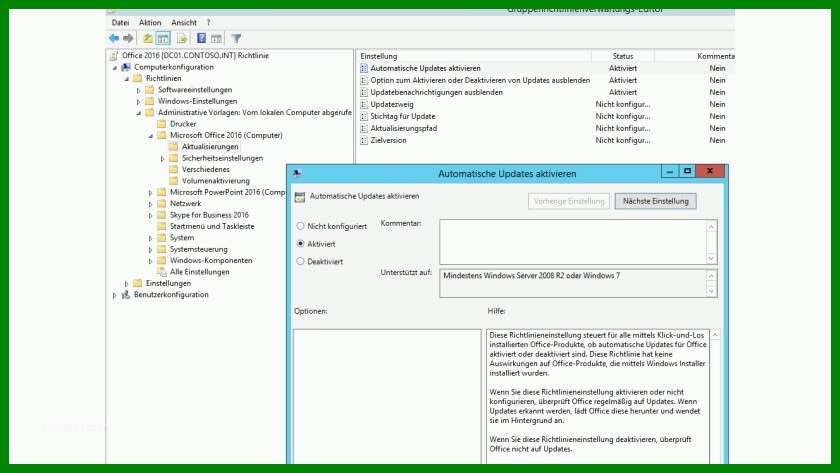Open the Datei menu
The height and width of the screenshot is (473, 840).
tap(121, 22)
